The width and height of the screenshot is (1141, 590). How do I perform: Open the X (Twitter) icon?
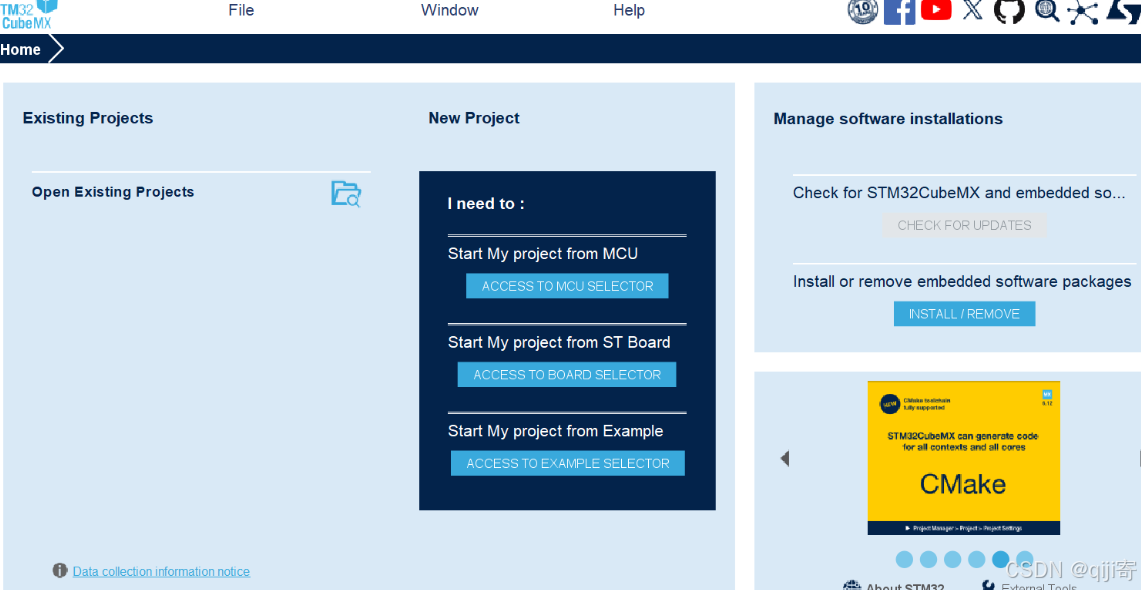tap(973, 10)
